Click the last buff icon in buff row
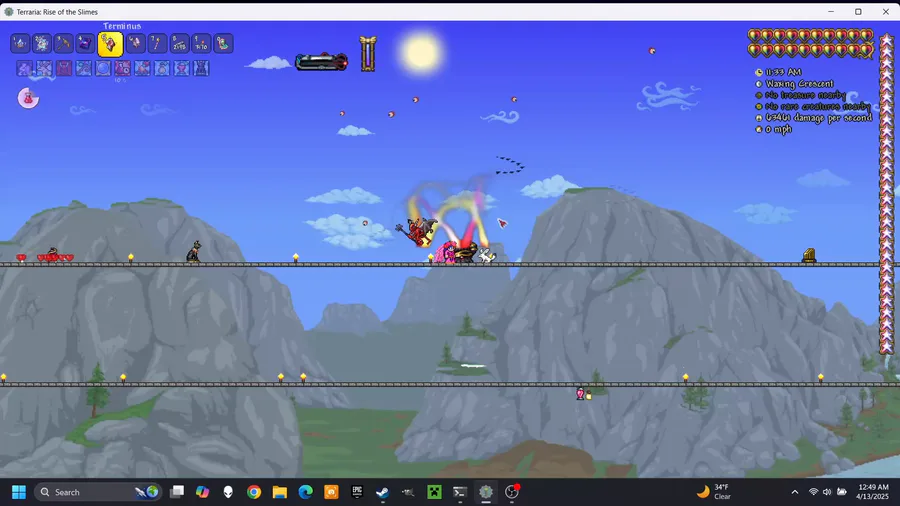Viewport: 900px width, 506px height. (201, 68)
